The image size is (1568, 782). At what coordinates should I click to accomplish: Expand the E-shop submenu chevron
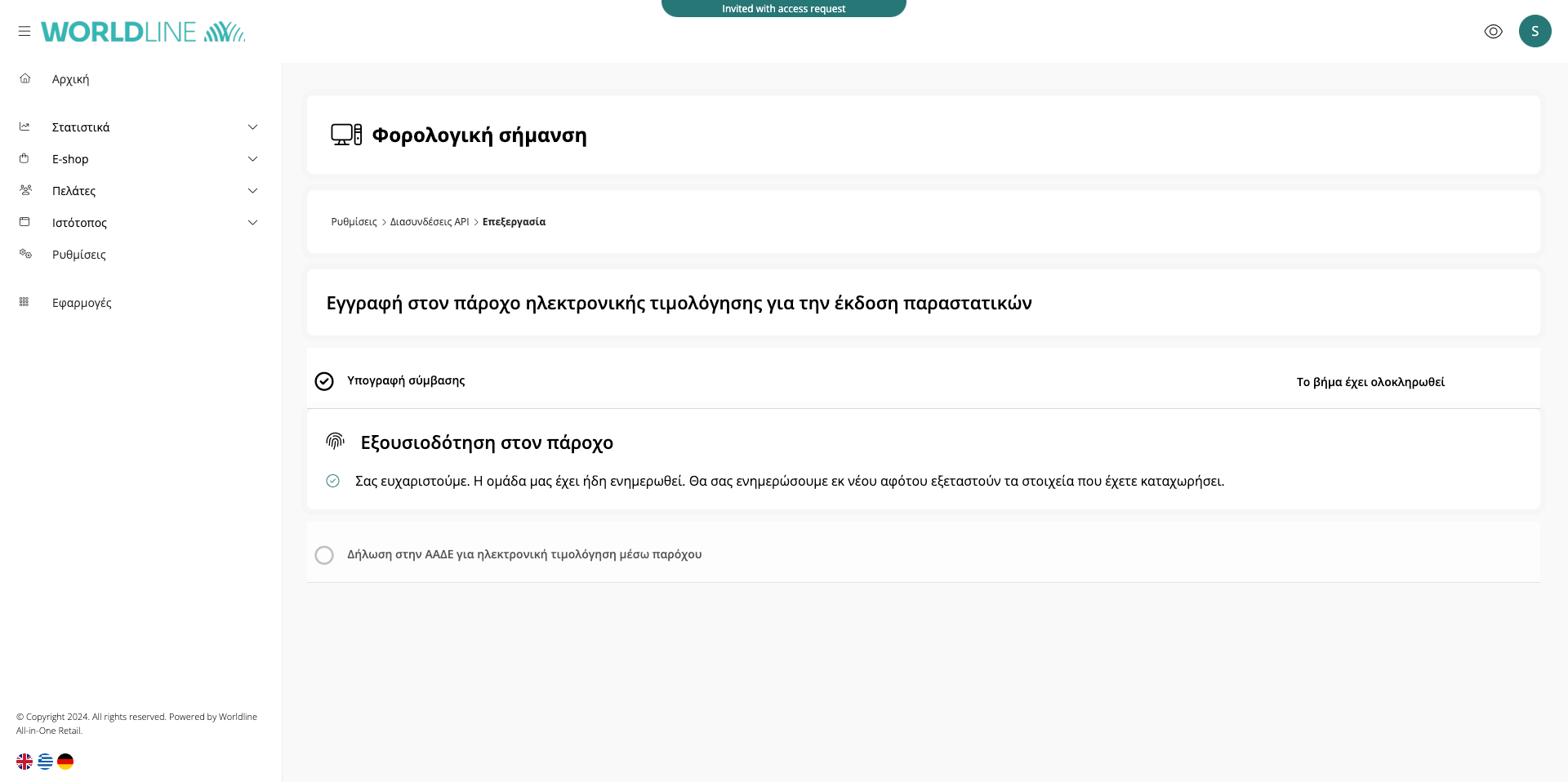(252, 159)
